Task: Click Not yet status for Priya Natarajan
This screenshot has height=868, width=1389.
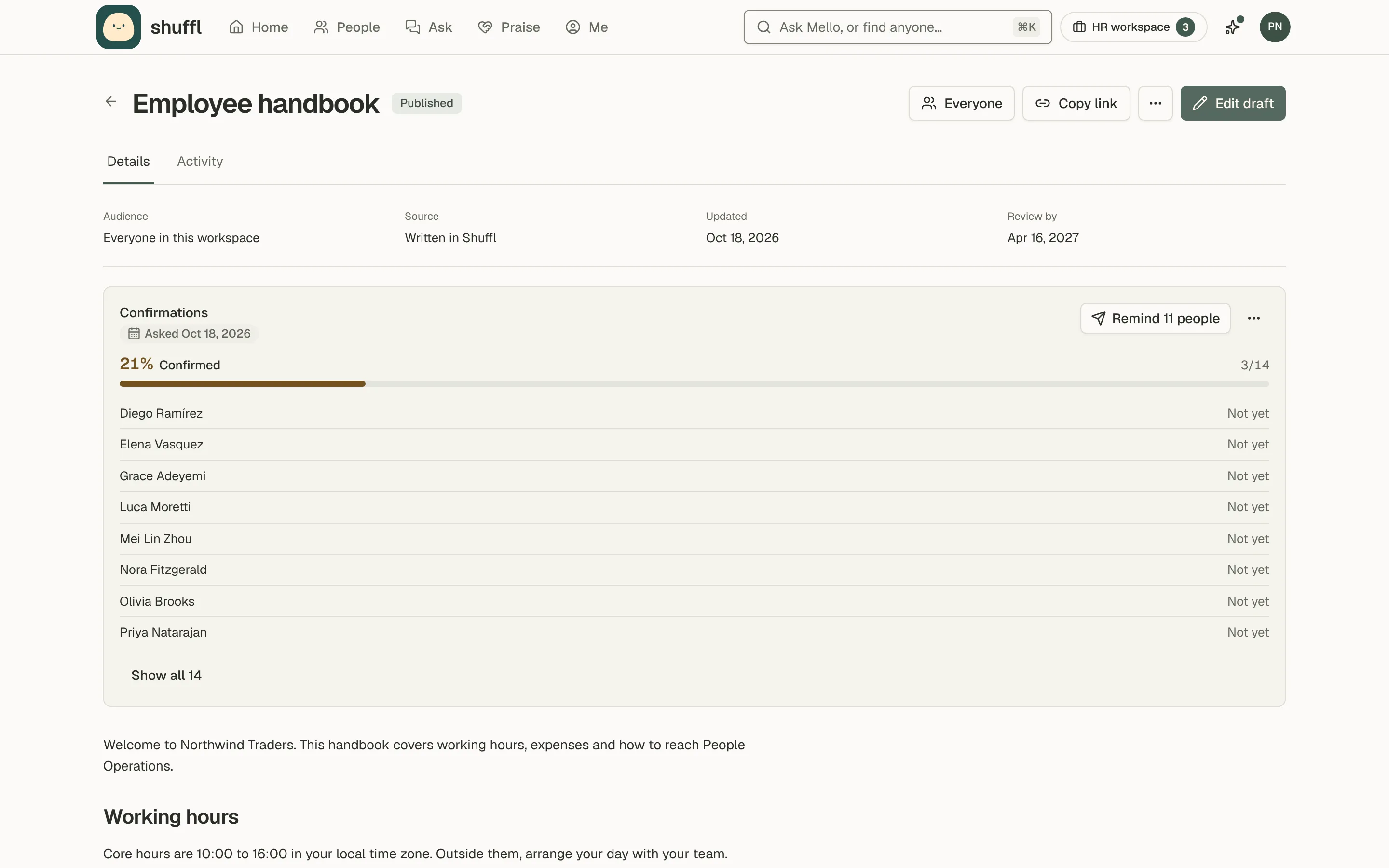Action: point(1248,632)
